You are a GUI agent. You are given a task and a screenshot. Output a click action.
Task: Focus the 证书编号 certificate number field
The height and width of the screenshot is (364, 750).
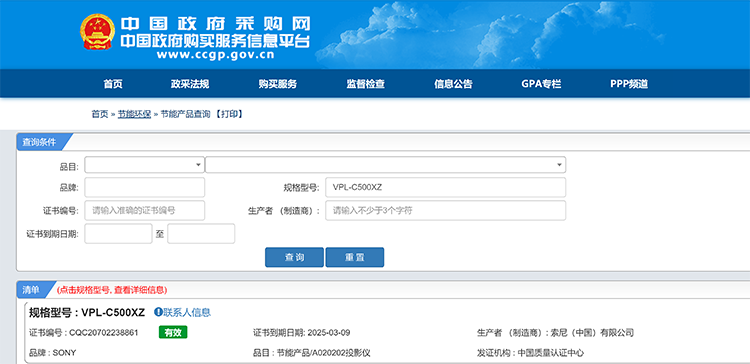(x=144, y=210)
